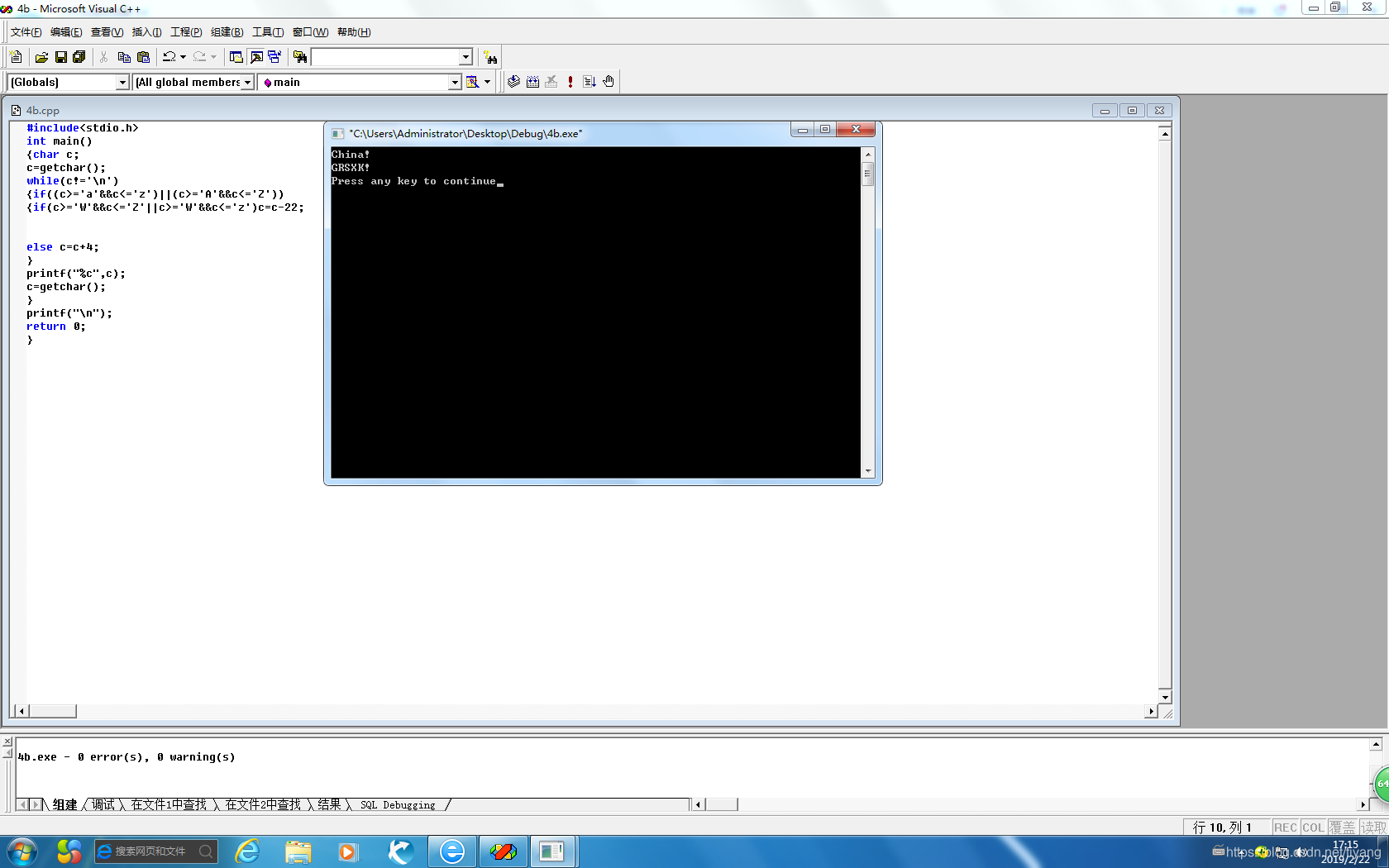Close the output pane with X

(7, 742)
